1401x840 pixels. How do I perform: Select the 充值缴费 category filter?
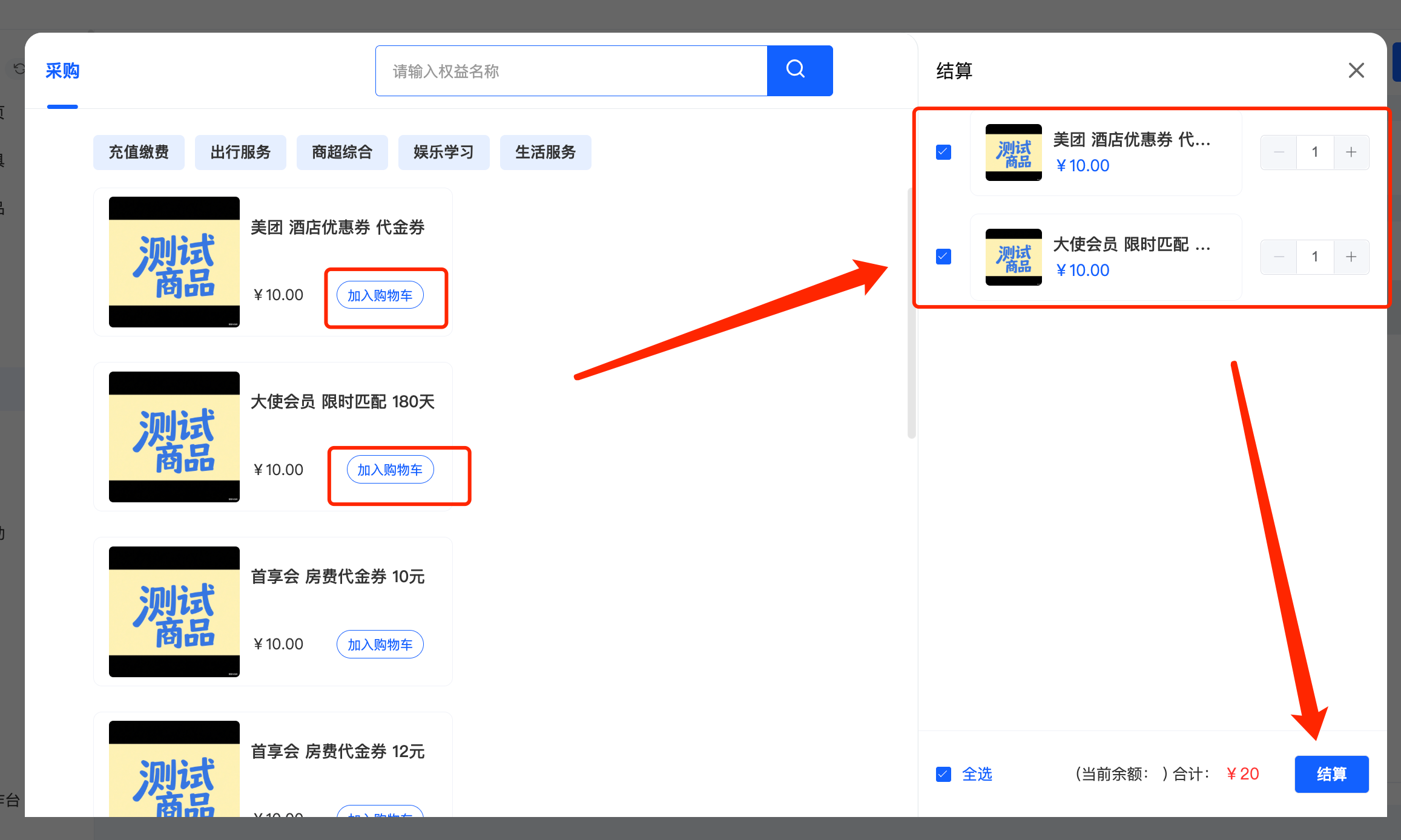(x=139, y=152)
